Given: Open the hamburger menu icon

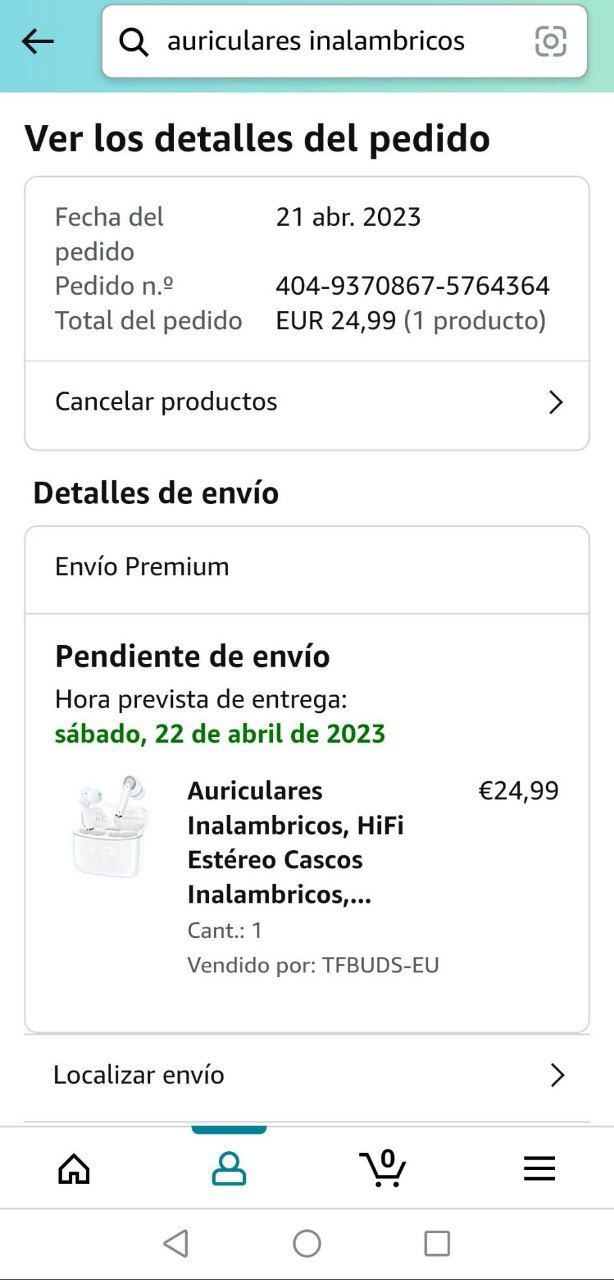Looking at the screenshot, I should pyautogui.click(x=539, y=1168).
